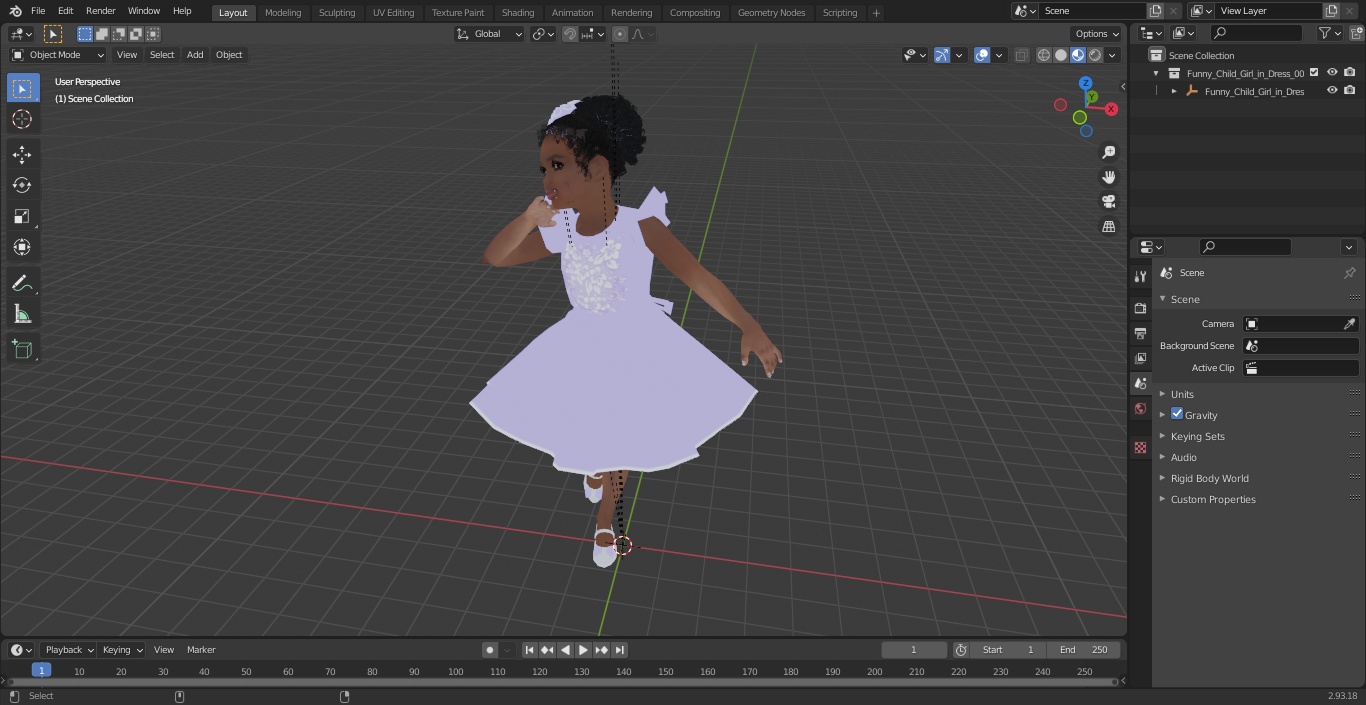Viewport: 1366px width, 705px height.
Task: Select wireframe viewport shading
Action: pyautogui.click(x=1044, y=55)
